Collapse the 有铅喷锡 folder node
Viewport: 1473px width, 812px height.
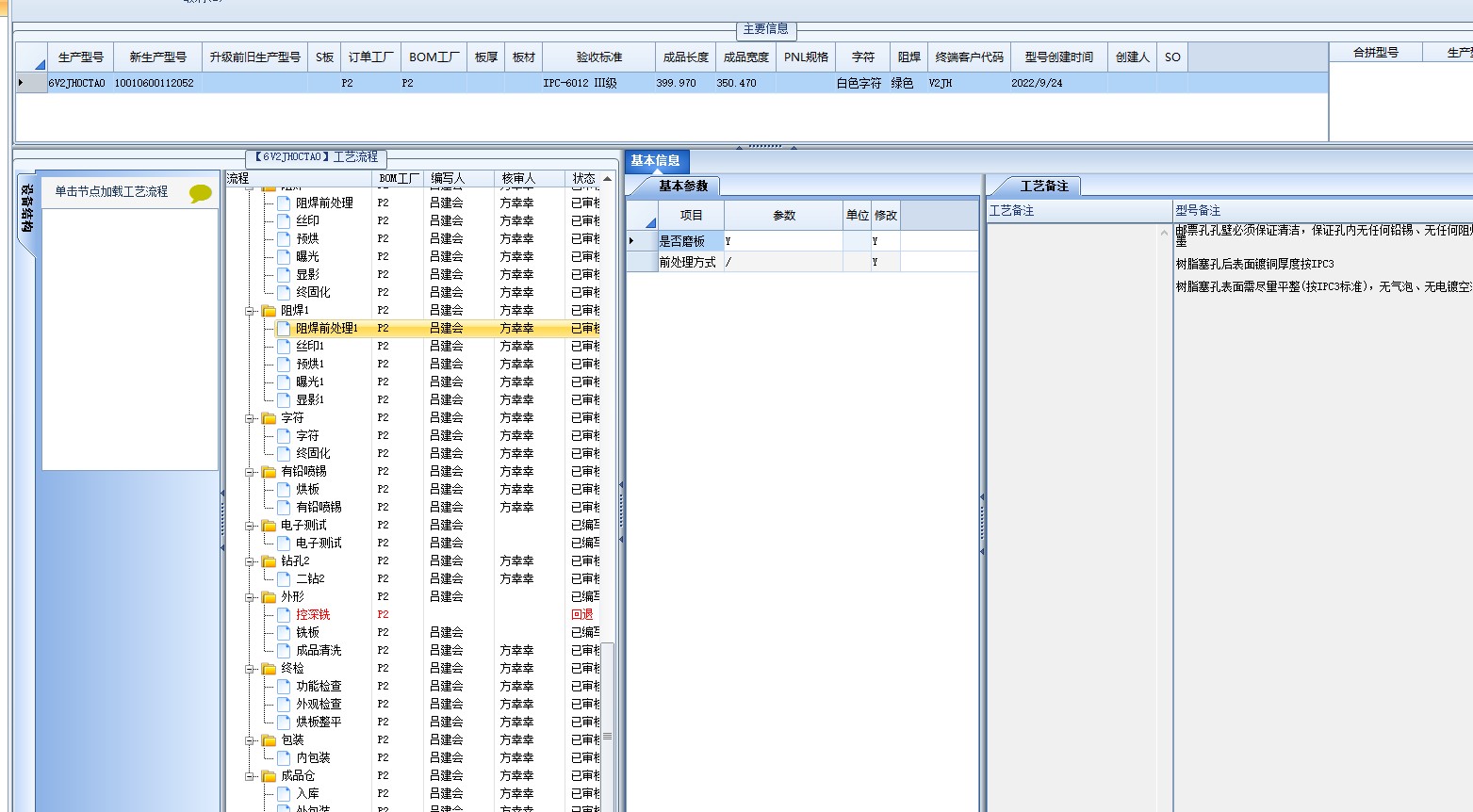pos(251,472)
